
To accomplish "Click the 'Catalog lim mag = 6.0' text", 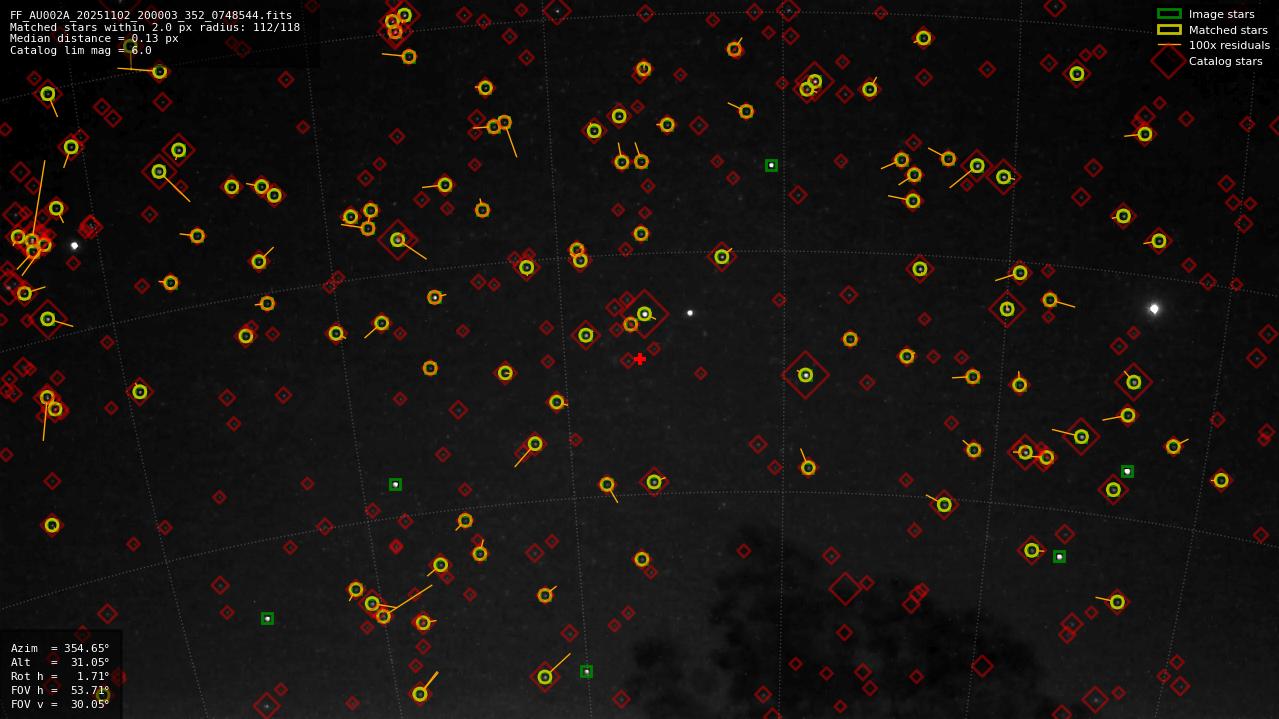I will 81,50.
